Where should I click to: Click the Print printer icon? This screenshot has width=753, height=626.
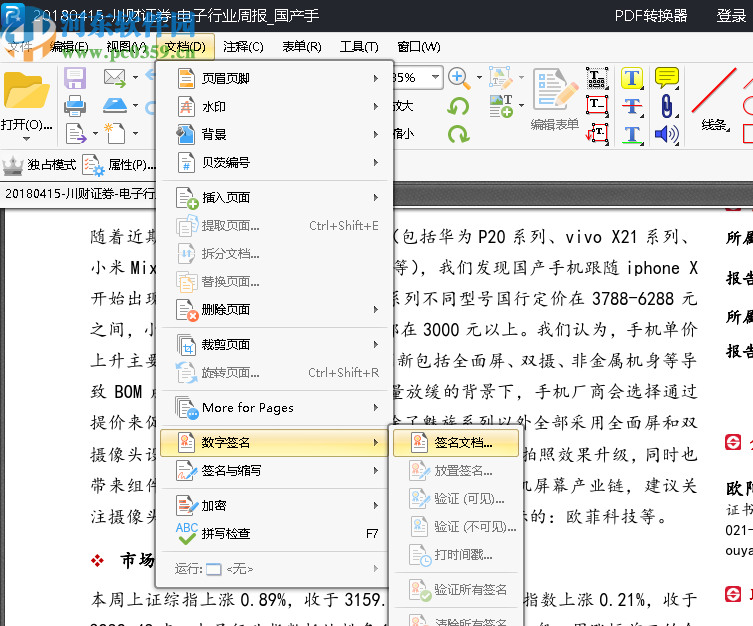coord(75,106)
